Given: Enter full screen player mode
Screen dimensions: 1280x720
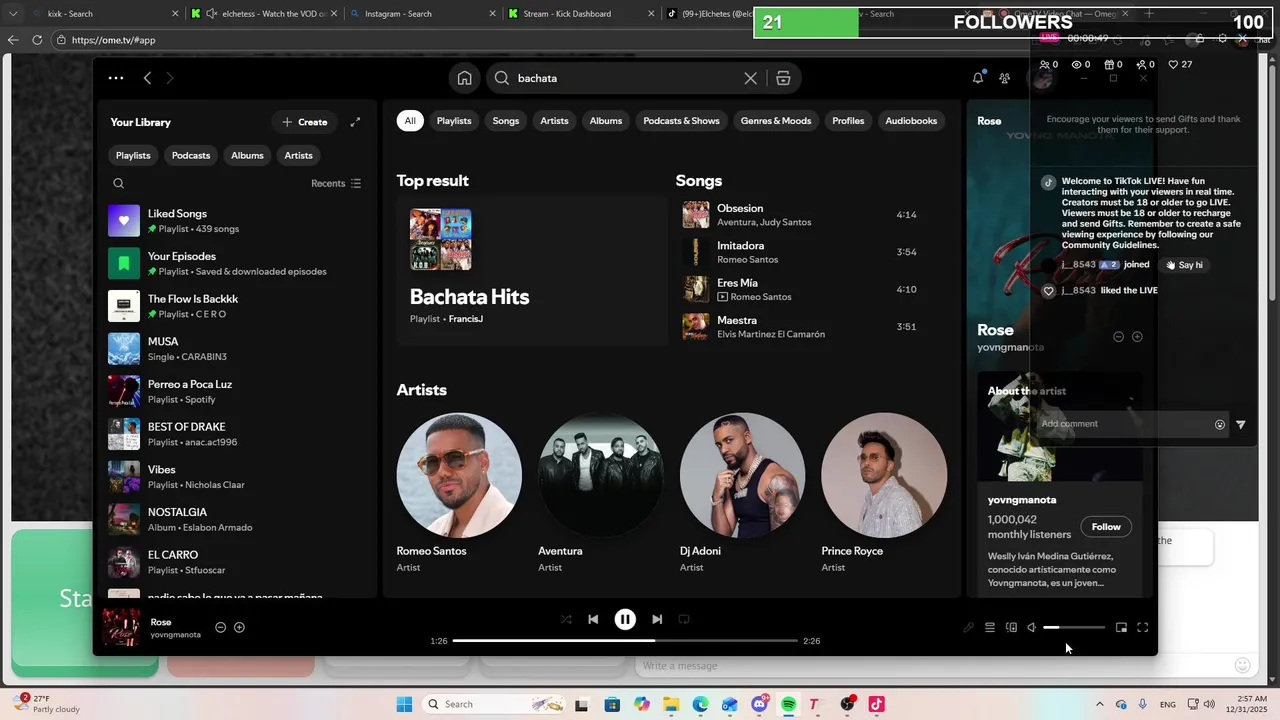Looking at the screenshot, I should click(1143, 627).
